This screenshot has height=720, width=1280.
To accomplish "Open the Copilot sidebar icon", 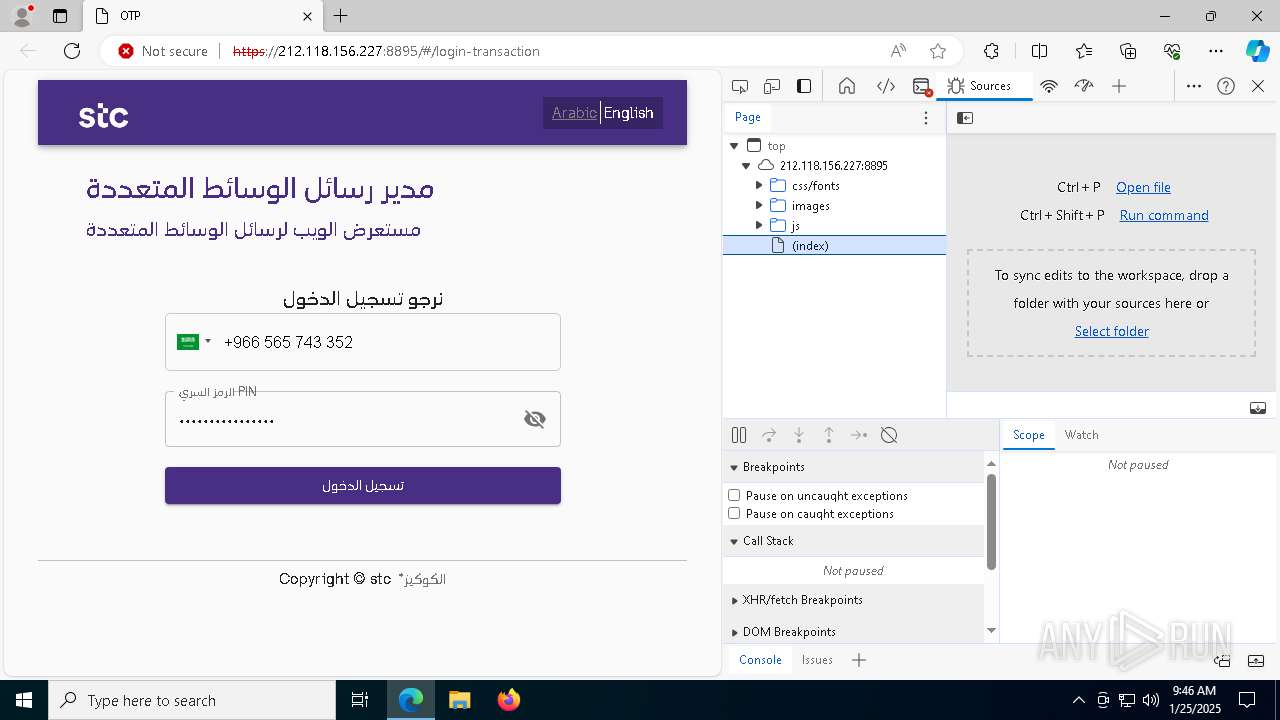I will 1257,51.
